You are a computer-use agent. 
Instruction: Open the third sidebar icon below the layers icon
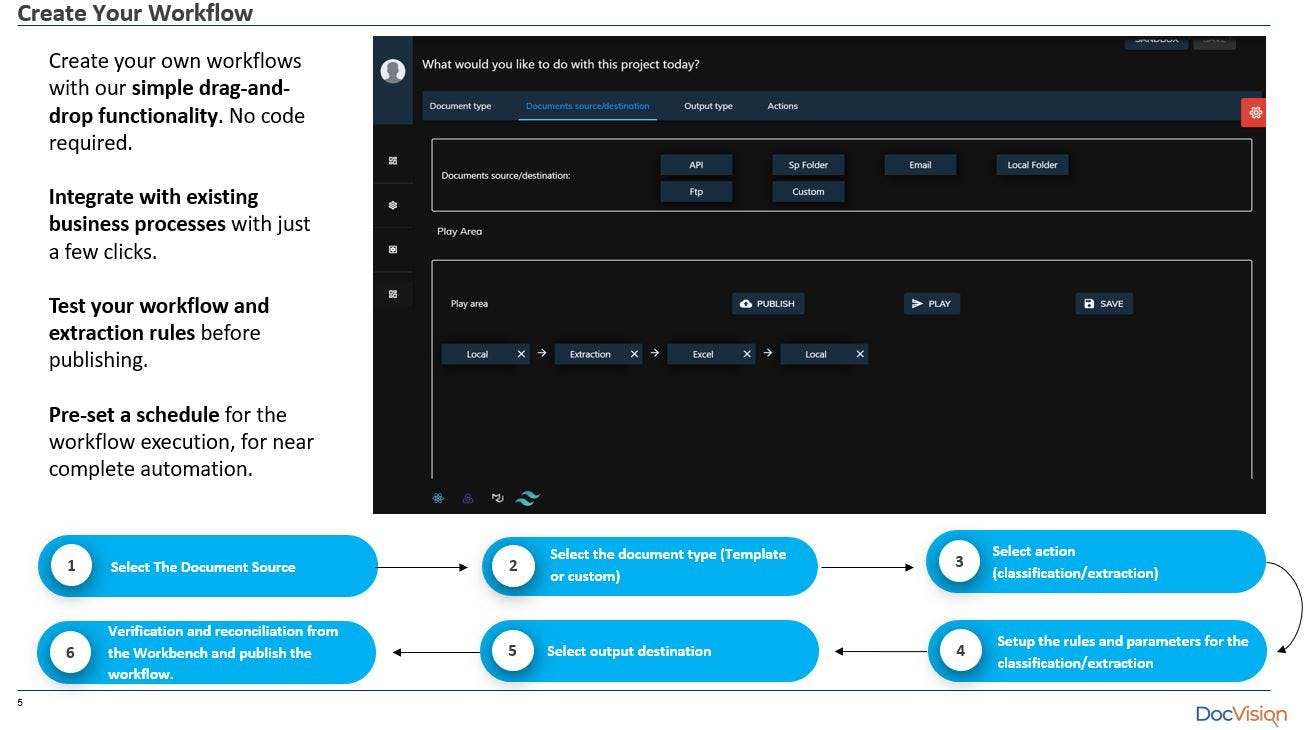click(x=393, y=248)
